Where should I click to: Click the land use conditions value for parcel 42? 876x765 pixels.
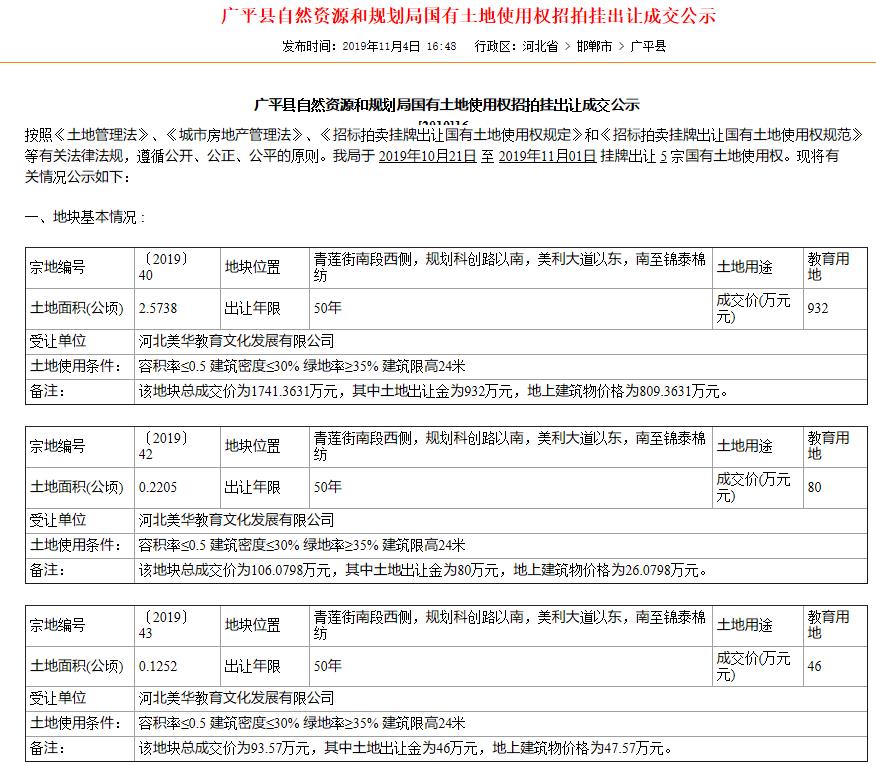pyautogui.click(x=302, y=545)
